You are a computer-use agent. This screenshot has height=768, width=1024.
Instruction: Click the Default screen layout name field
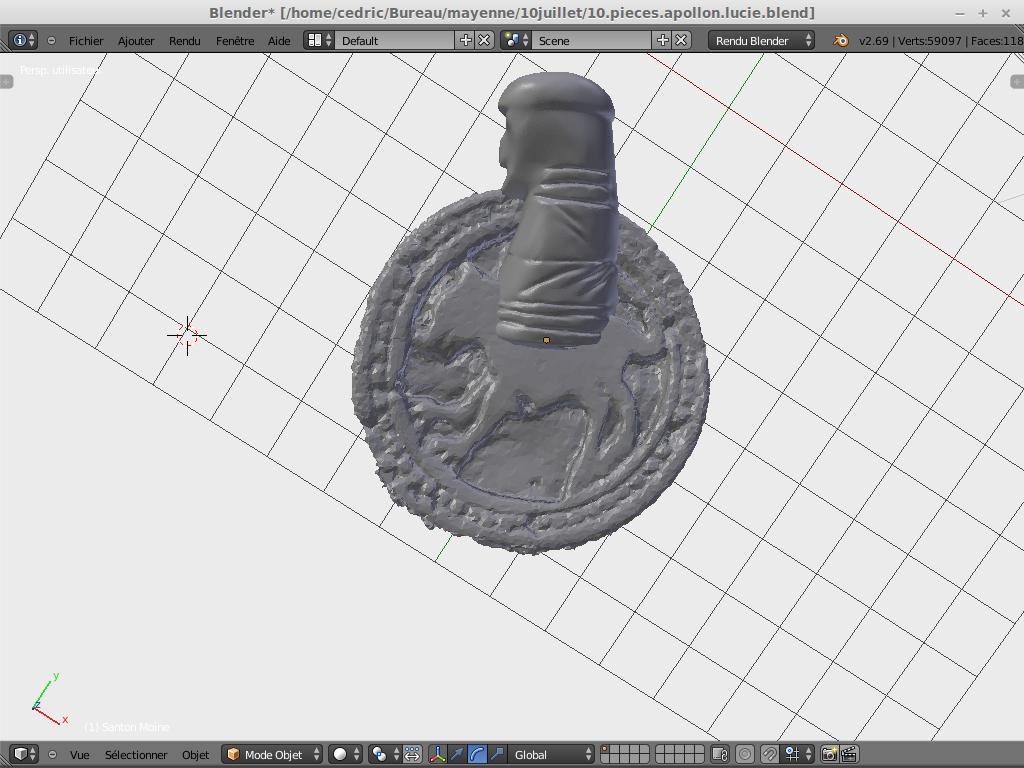pyautogui.click(x=395, y=41)
